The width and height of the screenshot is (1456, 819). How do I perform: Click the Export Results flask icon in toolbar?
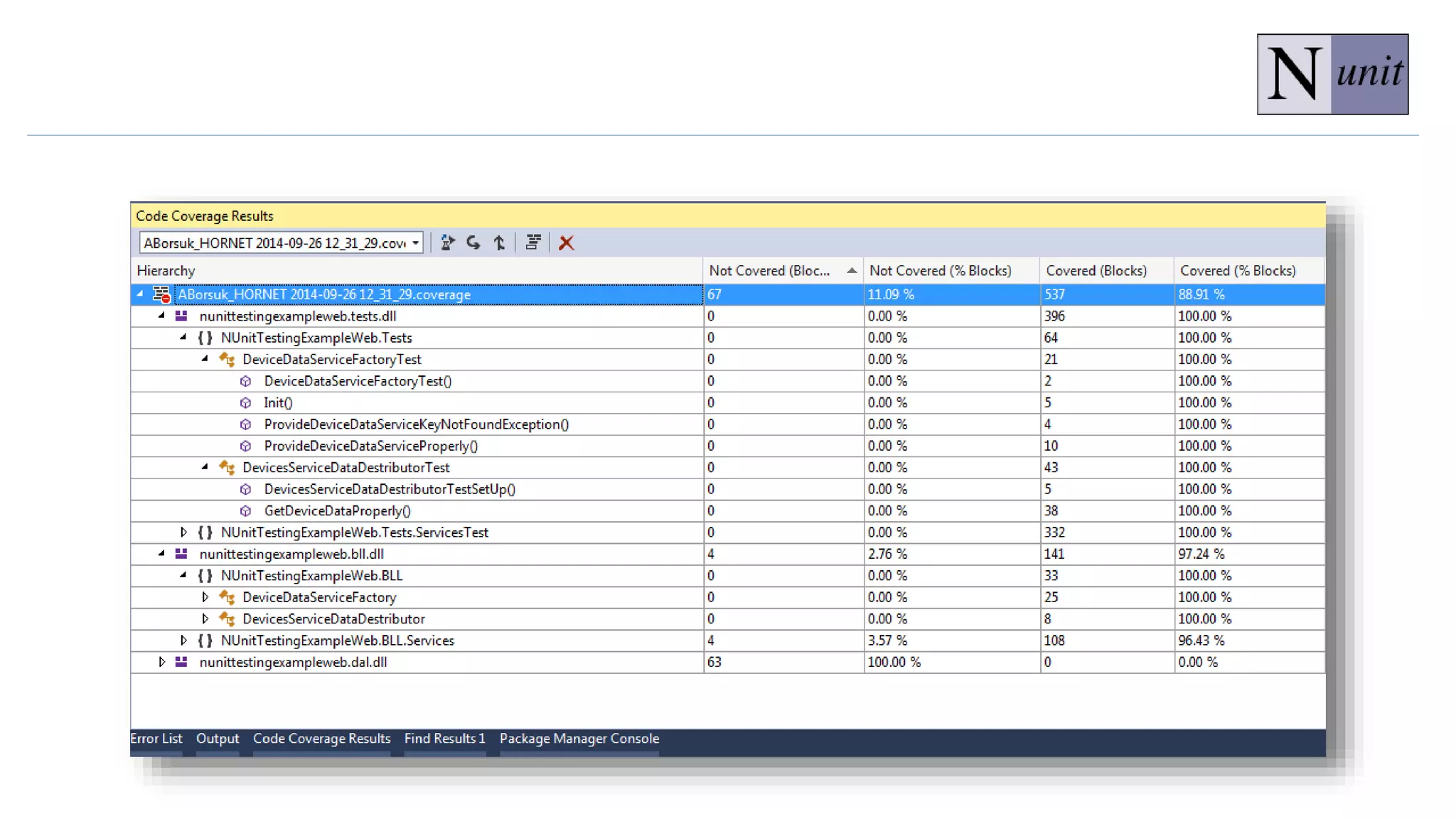(447, 243)
